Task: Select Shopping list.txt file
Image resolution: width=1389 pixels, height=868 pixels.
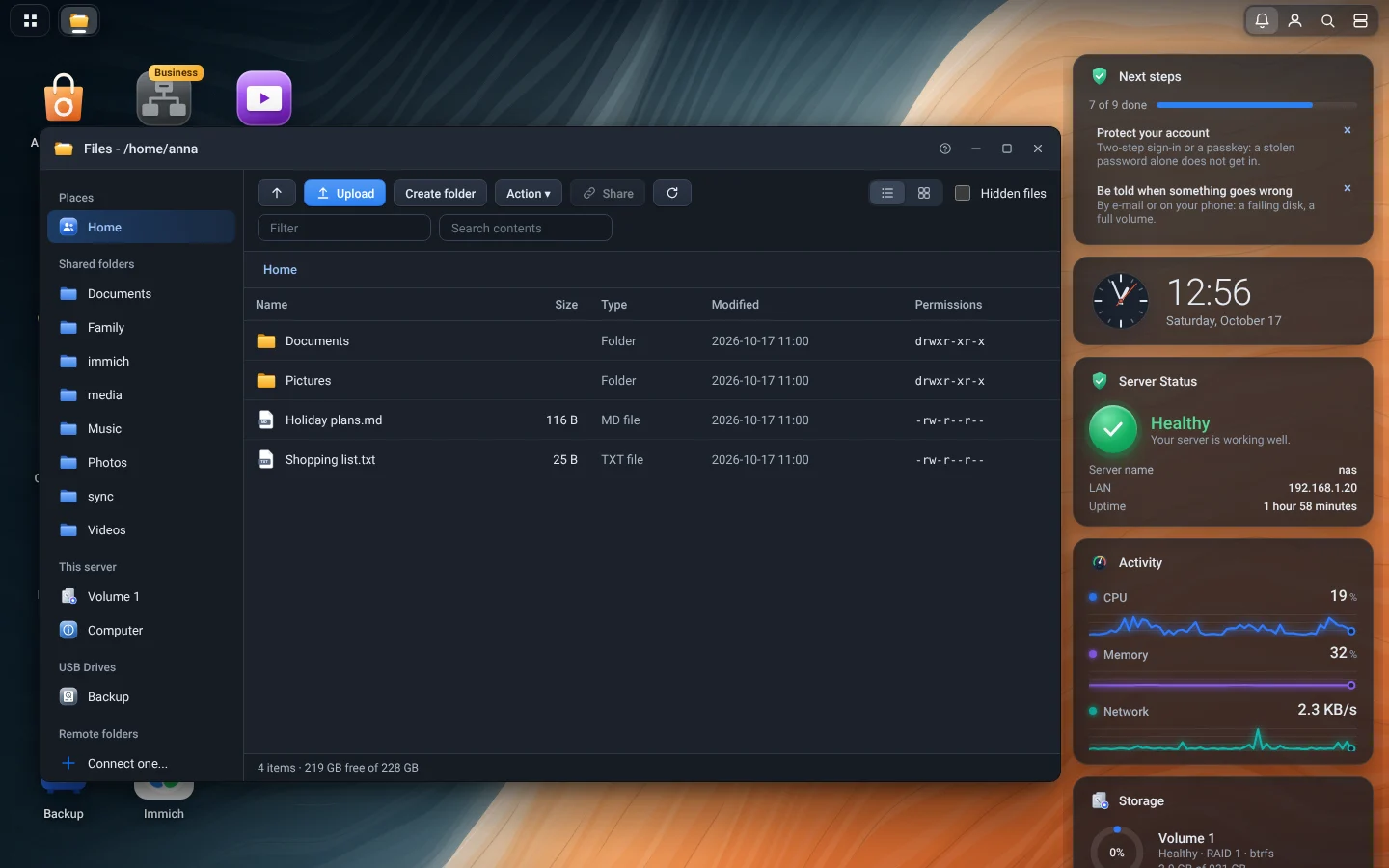Action: pyautogui.click(x=652, y=459)
